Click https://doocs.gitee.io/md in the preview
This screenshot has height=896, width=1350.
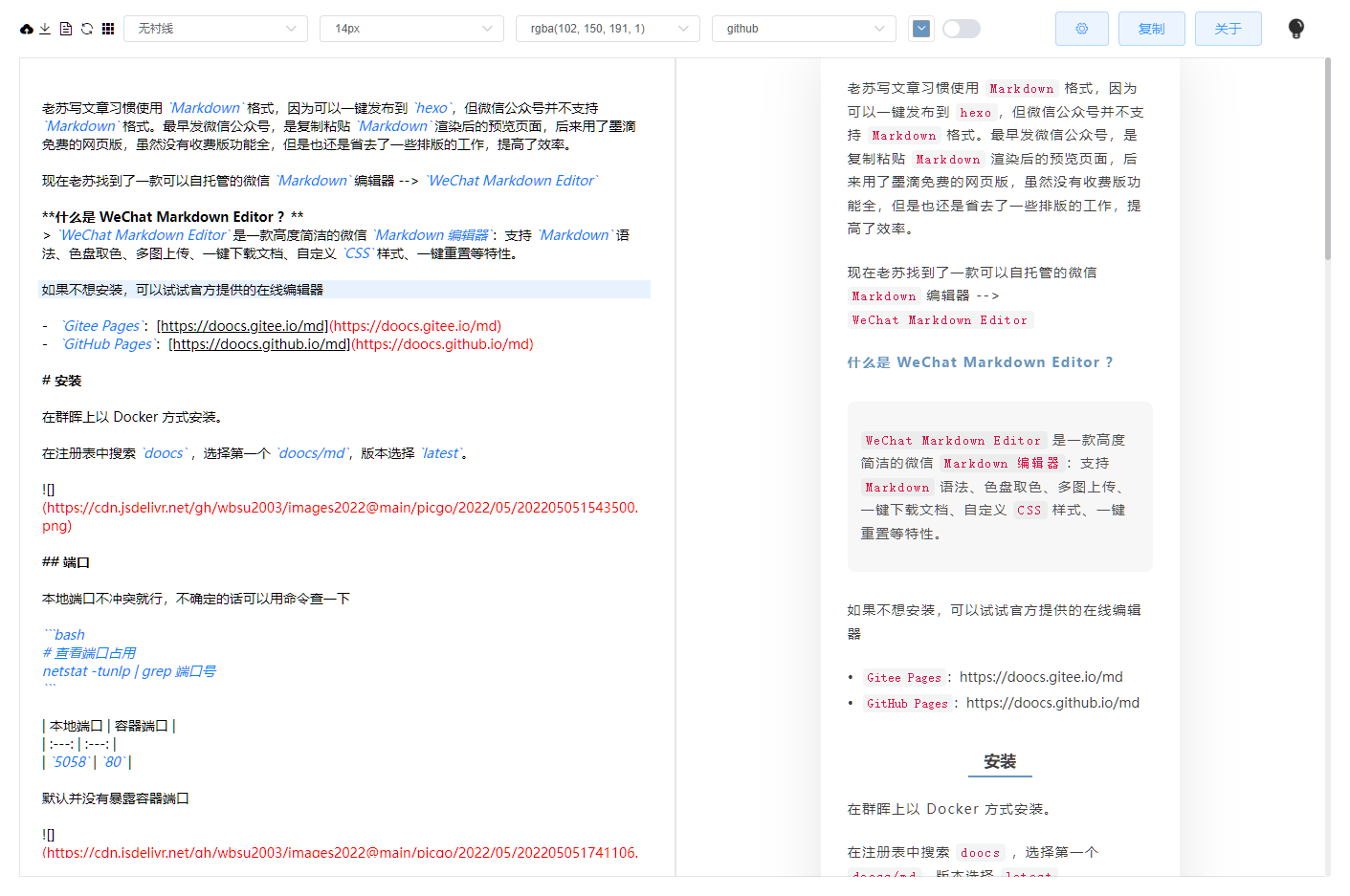tap(1041, 677)
